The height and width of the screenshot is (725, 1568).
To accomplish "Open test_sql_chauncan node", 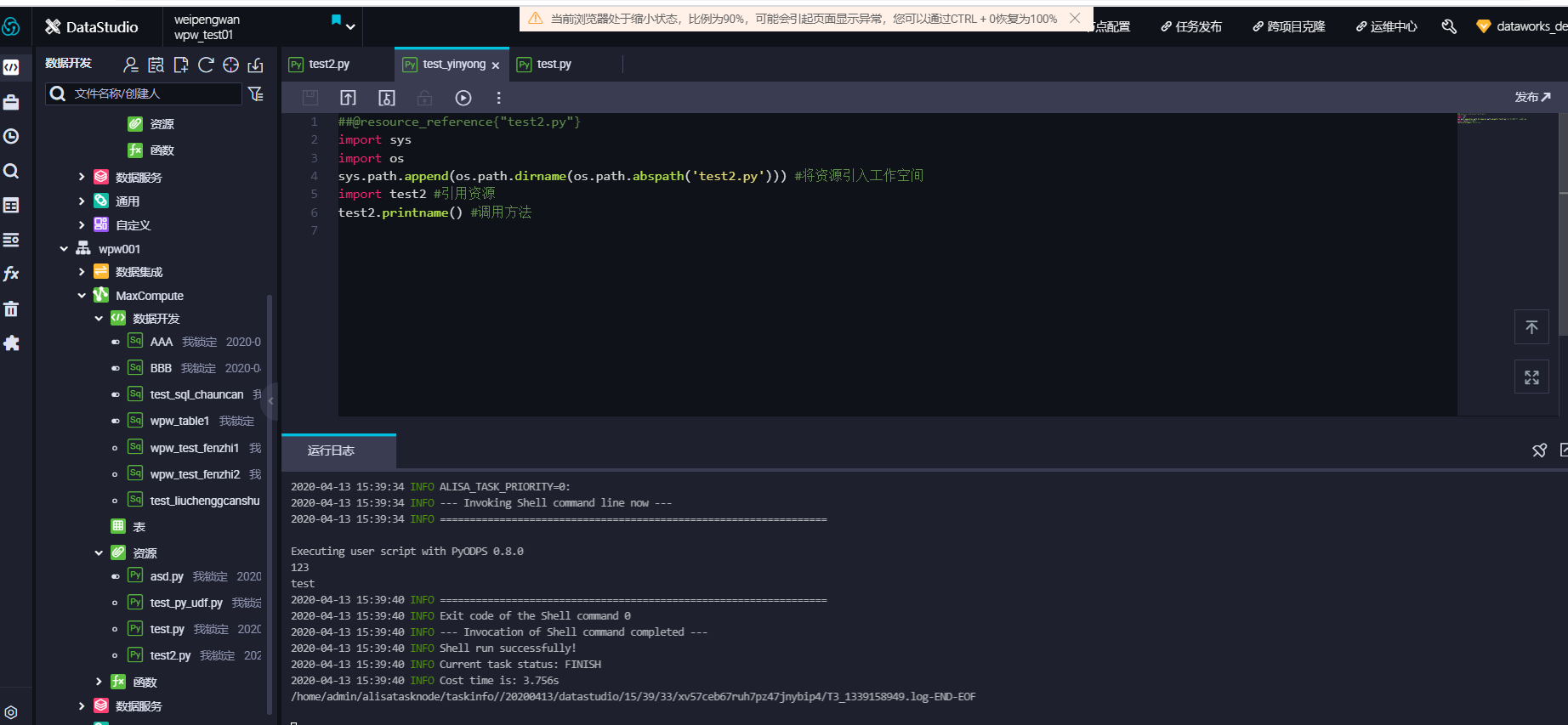I will pyautogui.click(x=196, y=394).
